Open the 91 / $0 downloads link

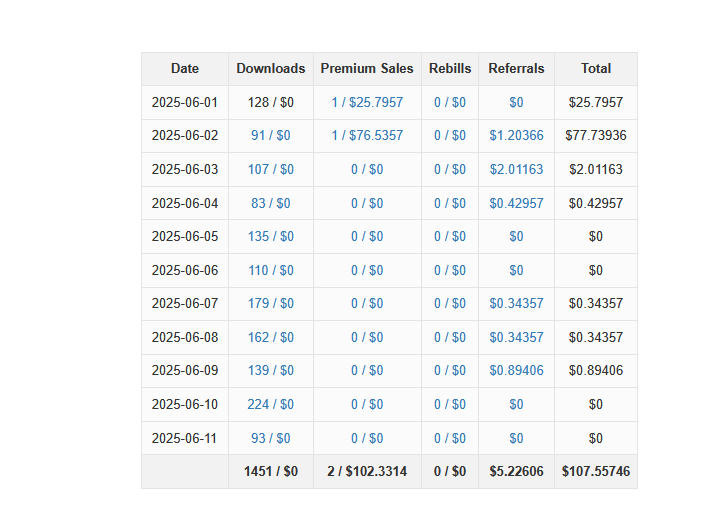pyautogui.click(x=270, y=136)
